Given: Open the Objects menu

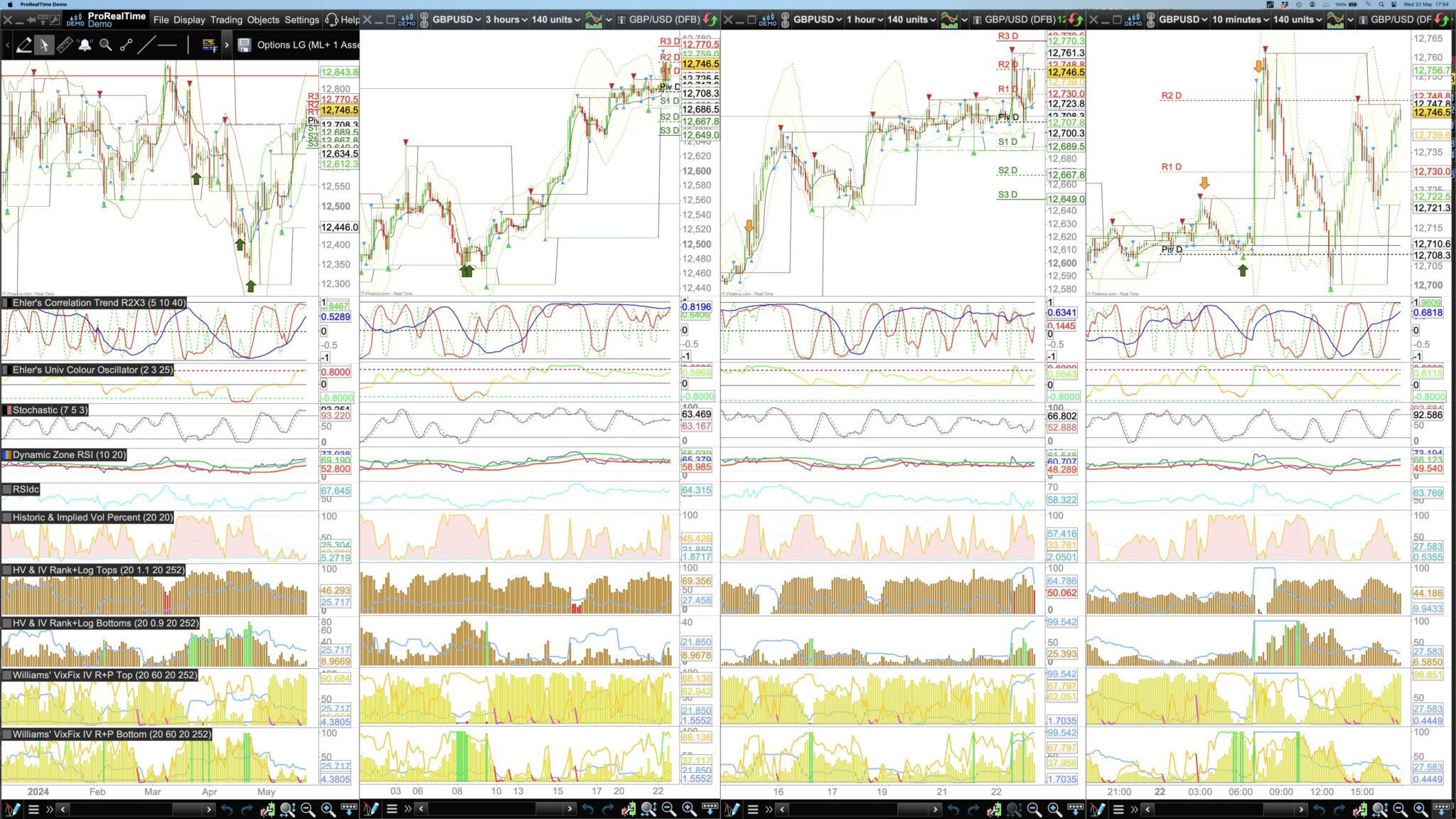Looking at the screenshot, I should pos(263,20).
